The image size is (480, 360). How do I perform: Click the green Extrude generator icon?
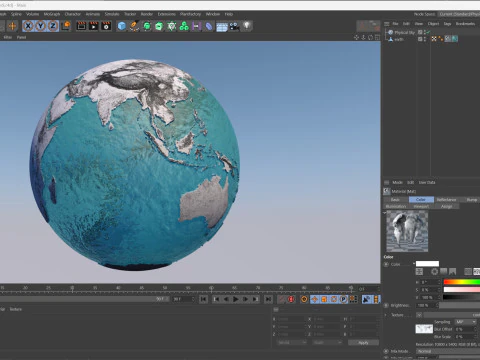(x=159, y=26)
